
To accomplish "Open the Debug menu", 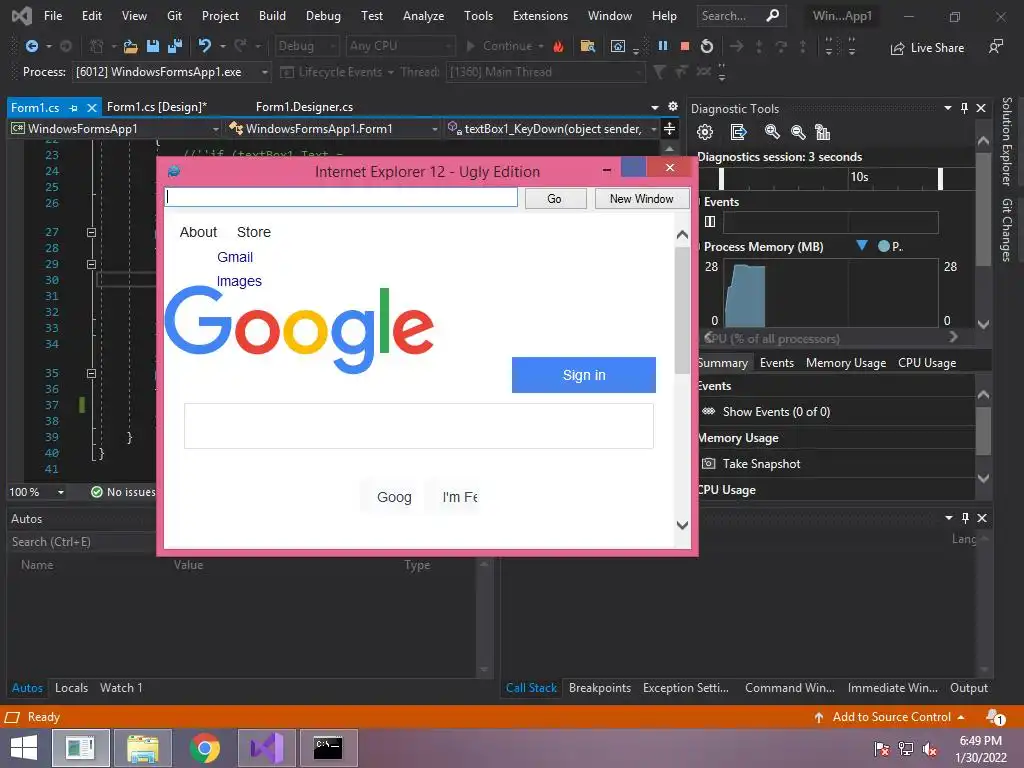I will tap(323, 16).
